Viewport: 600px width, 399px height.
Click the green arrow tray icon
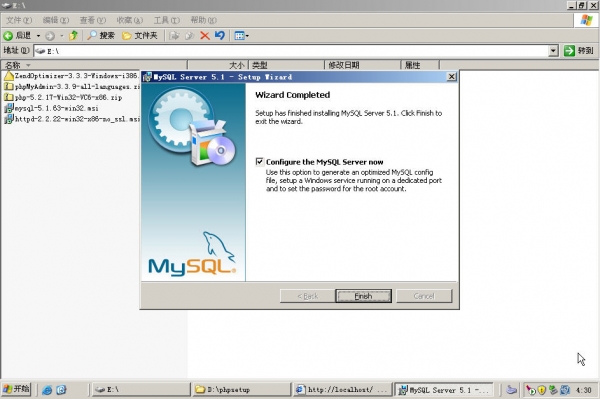click(x=530, y=390)
